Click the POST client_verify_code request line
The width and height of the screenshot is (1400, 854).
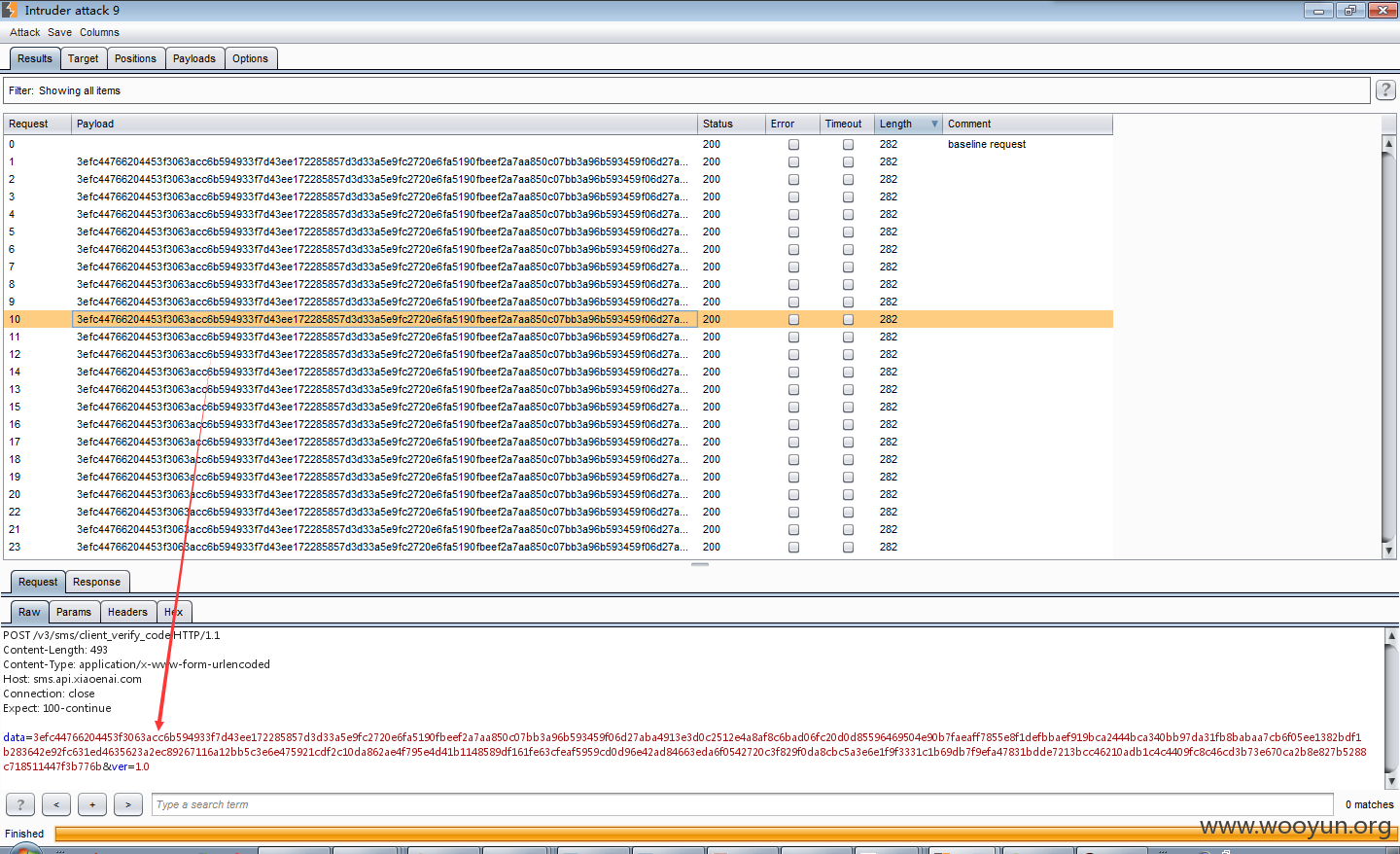pos(112,635)
